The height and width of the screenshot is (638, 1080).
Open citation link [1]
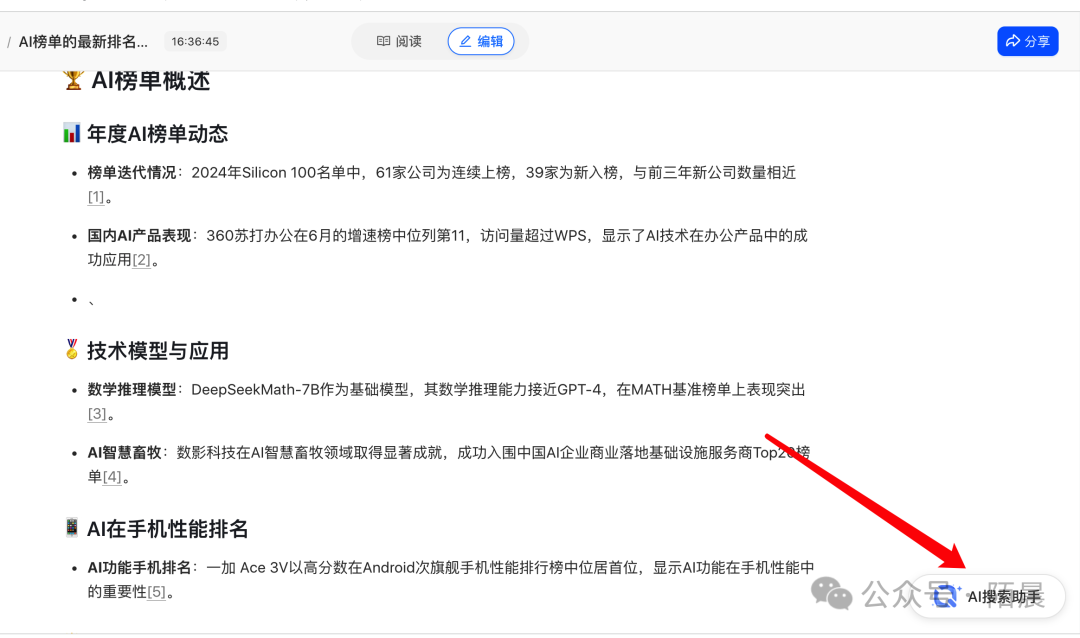96,197
